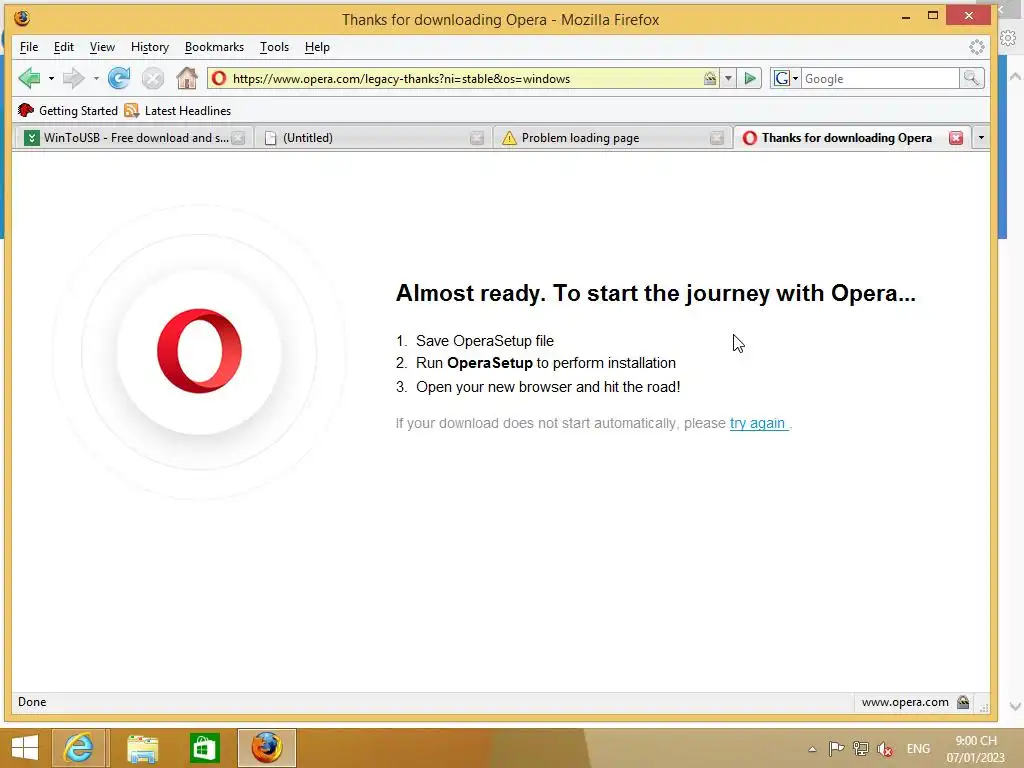Click the Done status text
This screenshot has width=1024, height=768.
point(32,702)
